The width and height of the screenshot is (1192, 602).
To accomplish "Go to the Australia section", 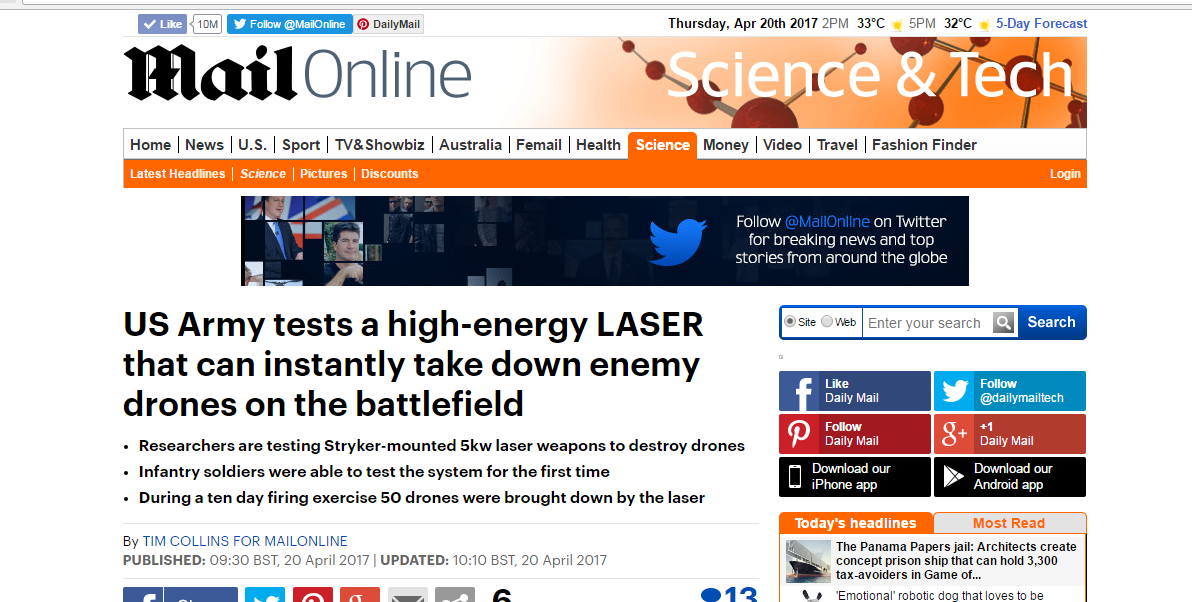I will pyautogui.click(x=471, y=145).
